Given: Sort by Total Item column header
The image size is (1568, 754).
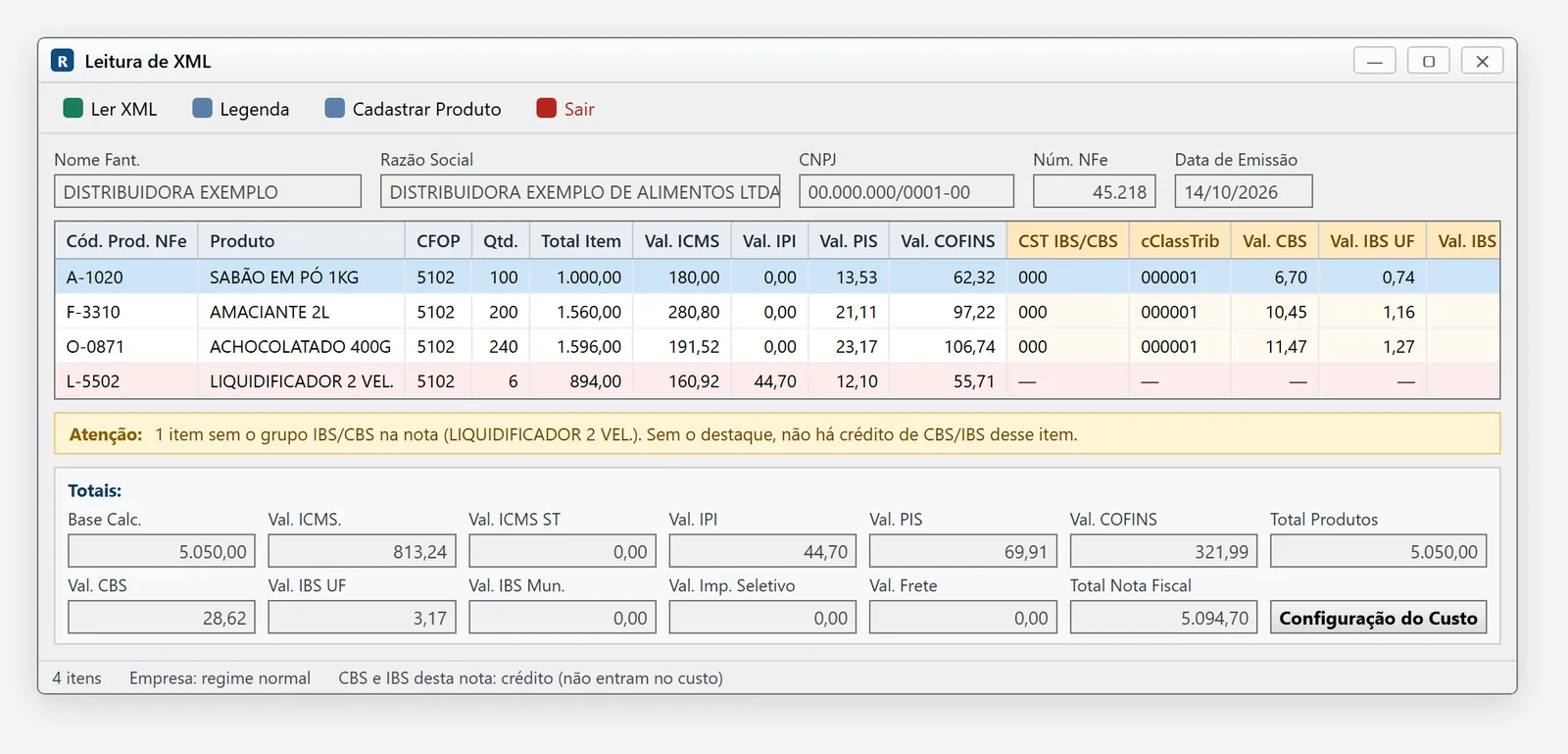Looking at the screenshot, I should [x=581, y=241].
